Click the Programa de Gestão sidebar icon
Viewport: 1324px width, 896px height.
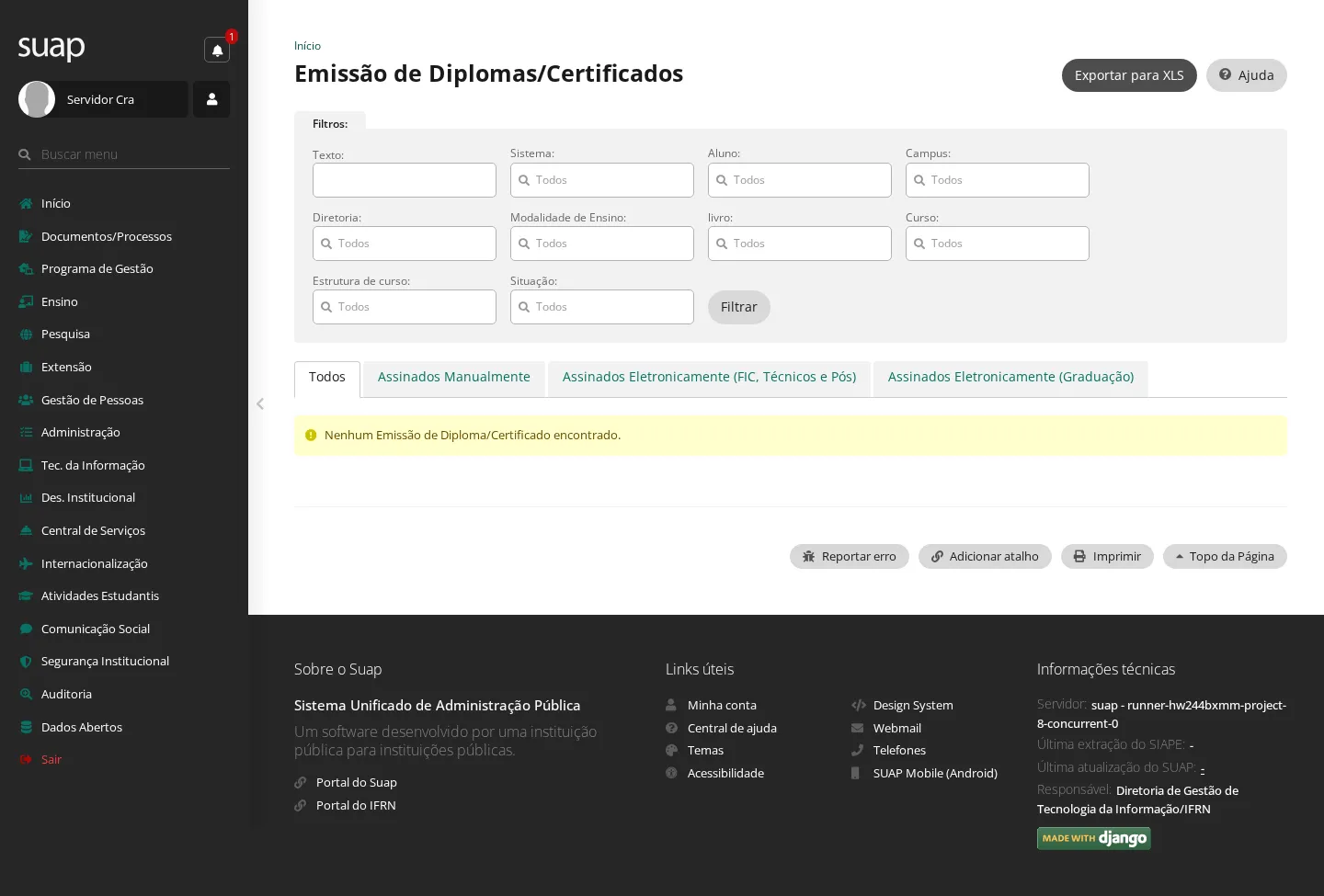26,269
